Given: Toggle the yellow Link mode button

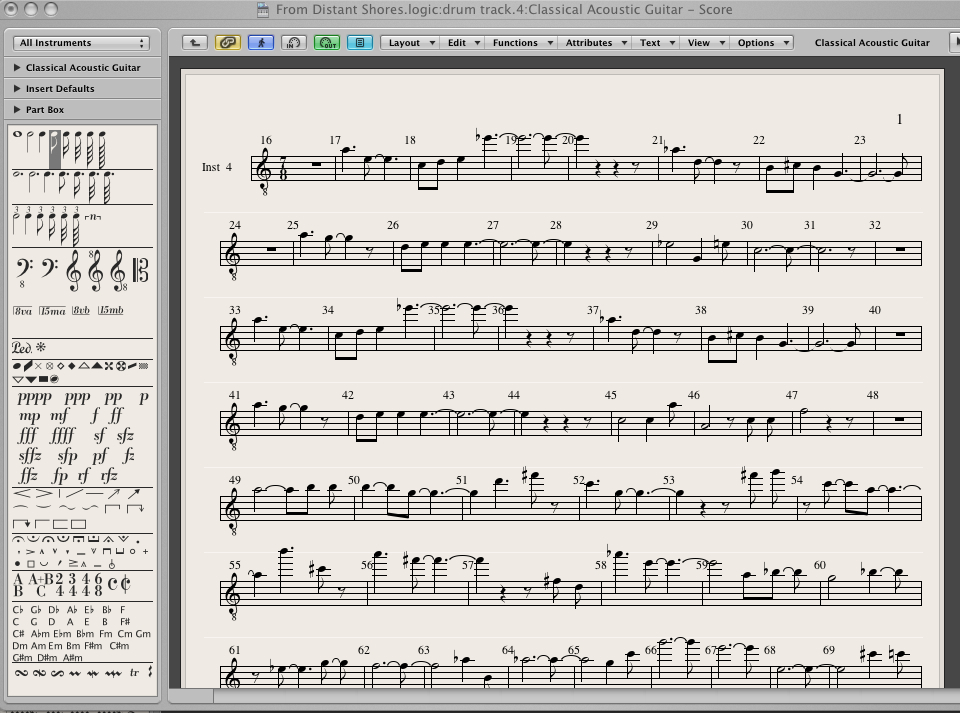Looking at the screenshot, I should pyautogui.click(x=227, y=42).
